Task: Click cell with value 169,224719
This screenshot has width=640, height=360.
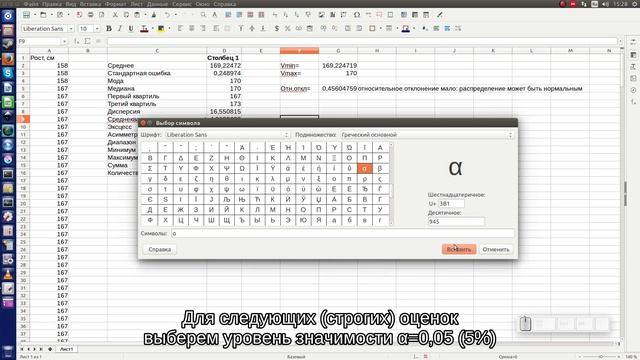Action: [x=338, y=66]
